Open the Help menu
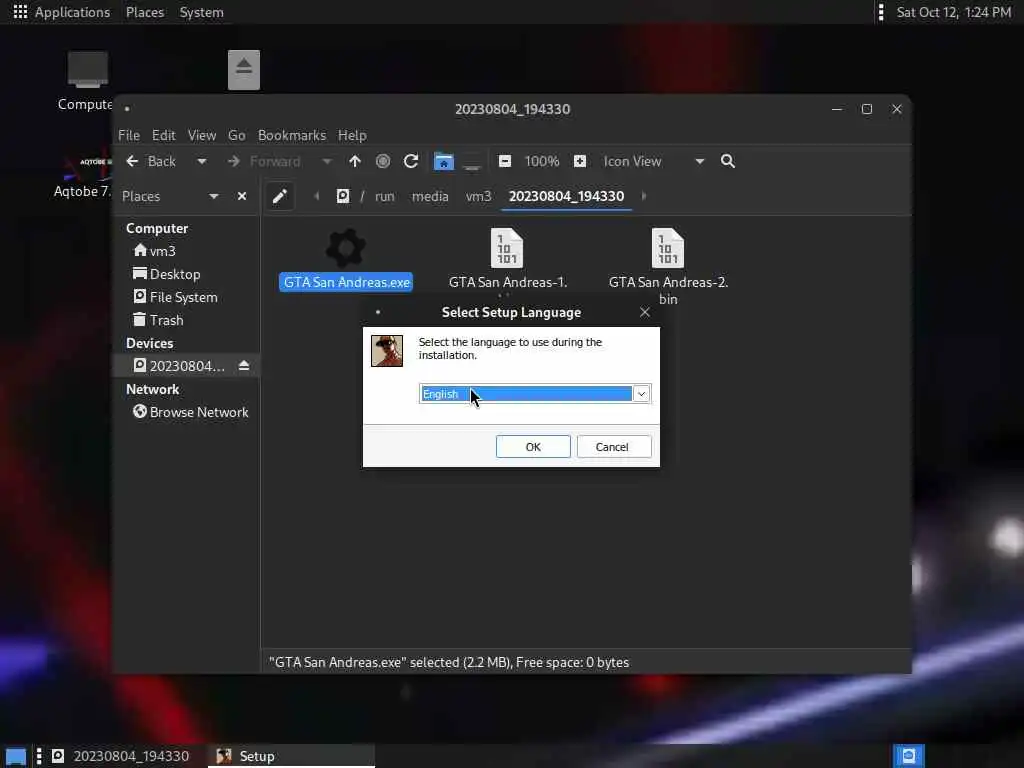This screenshot has height=768, width=1024. point(352,135)
